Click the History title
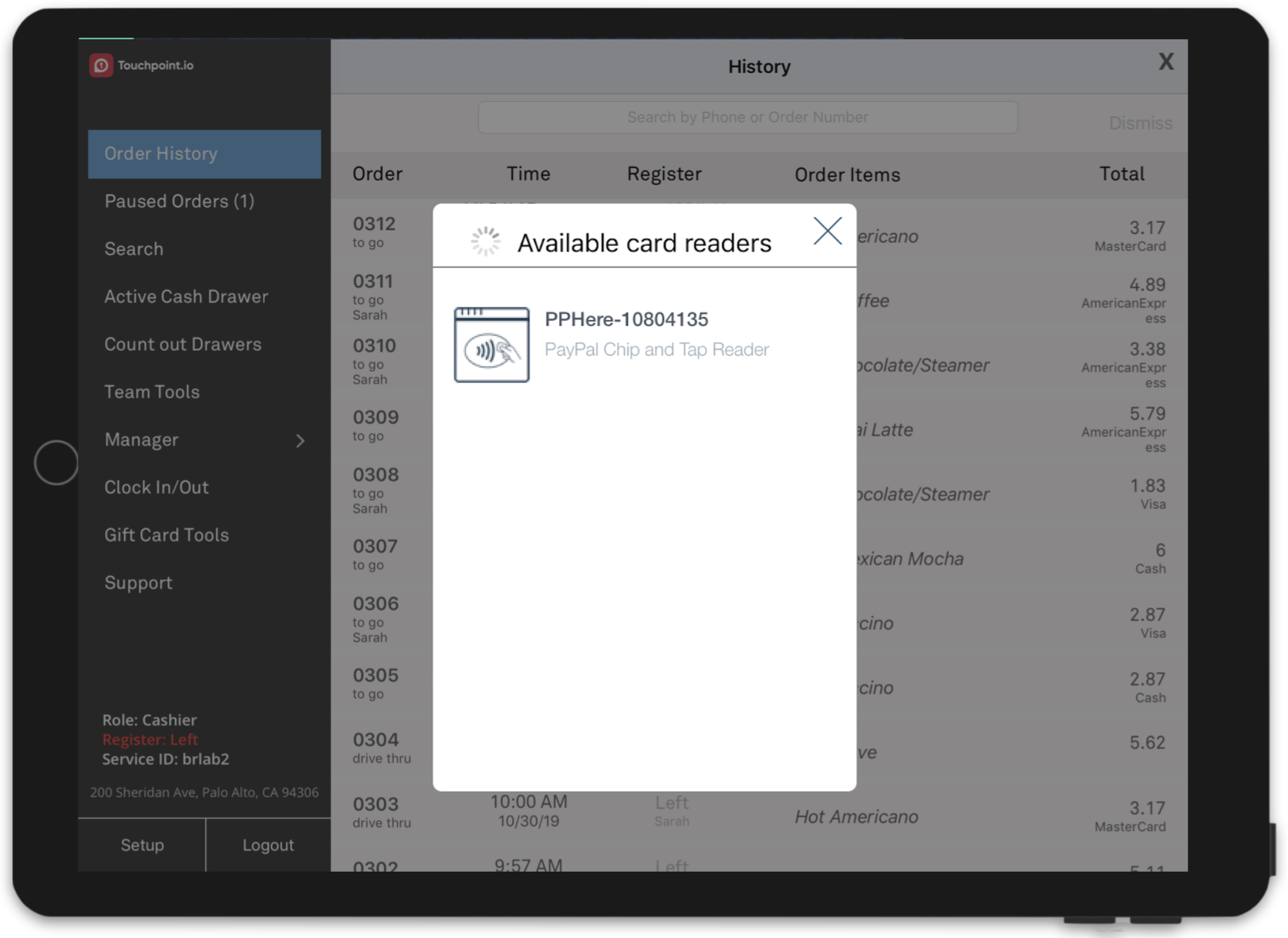 pyautogui.click(x=759, y=67)
